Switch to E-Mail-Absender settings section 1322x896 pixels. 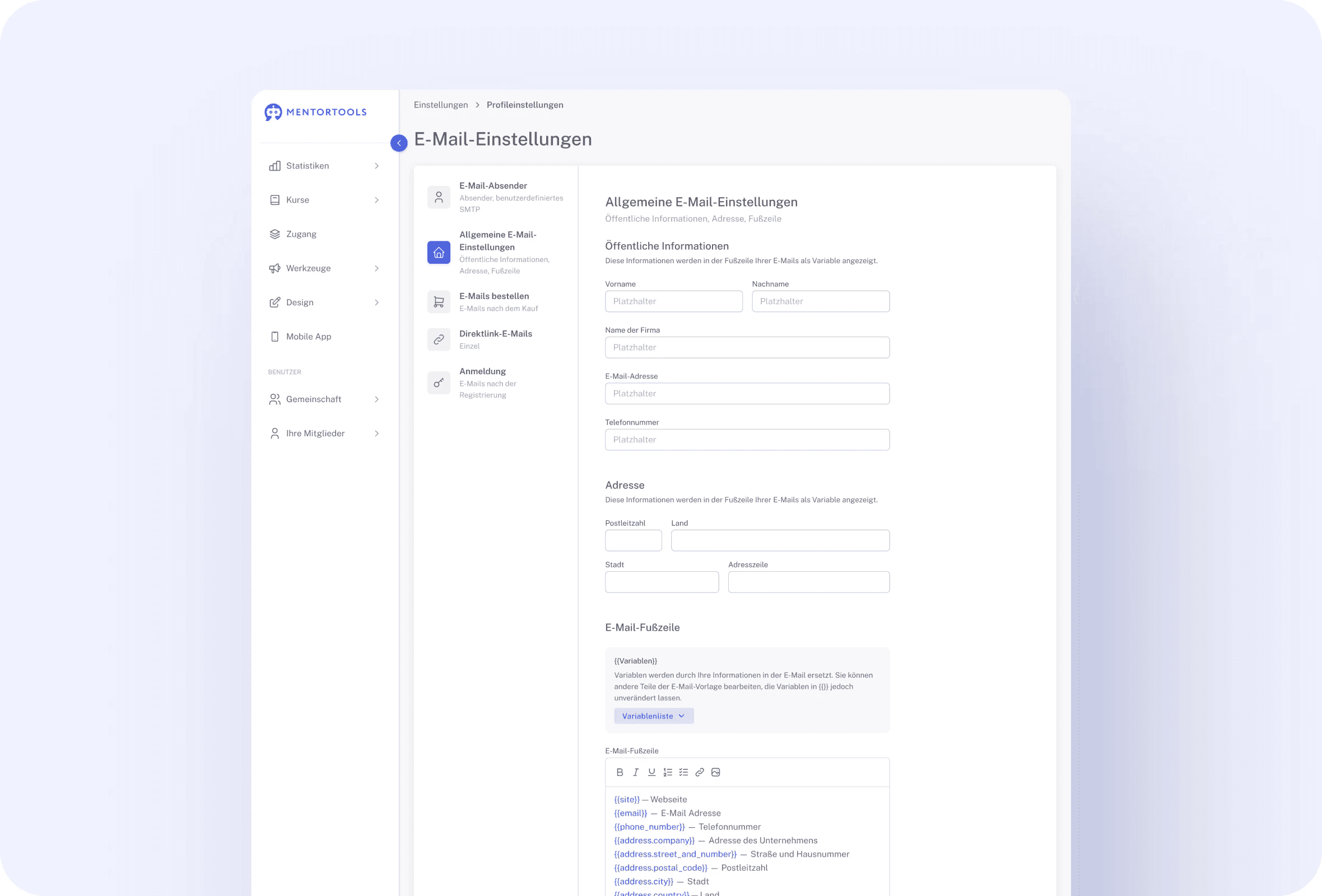[x=496, y=197]
